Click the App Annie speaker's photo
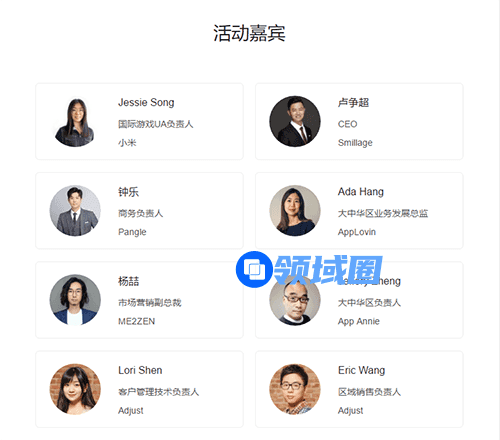This screenshot has width=500, height=440. [295, 300]
